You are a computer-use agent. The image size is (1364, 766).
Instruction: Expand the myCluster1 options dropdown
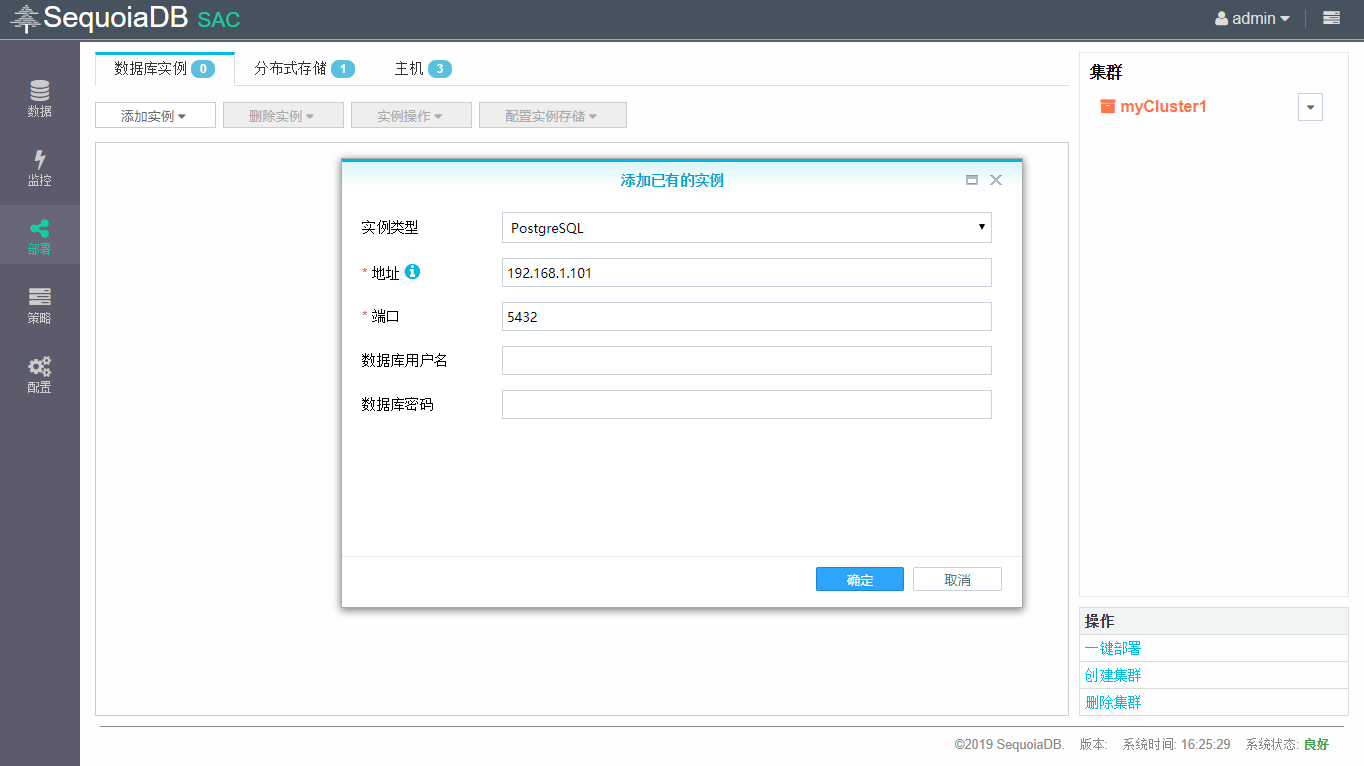[x=1310, y=106]
